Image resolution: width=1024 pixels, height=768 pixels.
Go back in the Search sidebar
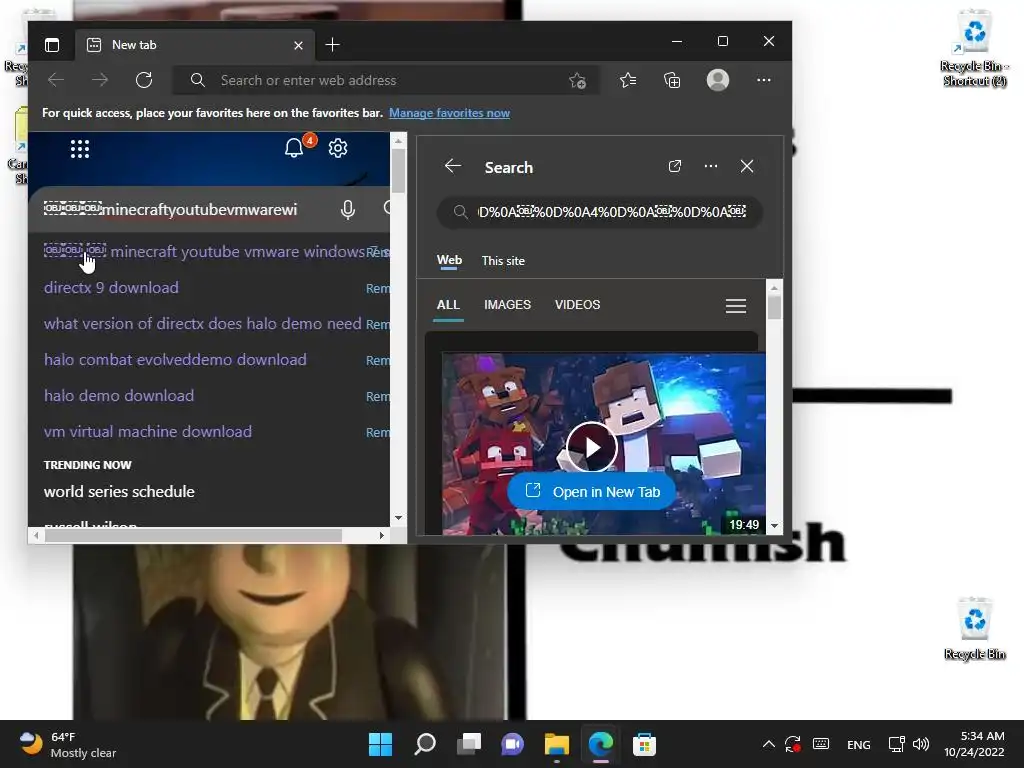453,166
